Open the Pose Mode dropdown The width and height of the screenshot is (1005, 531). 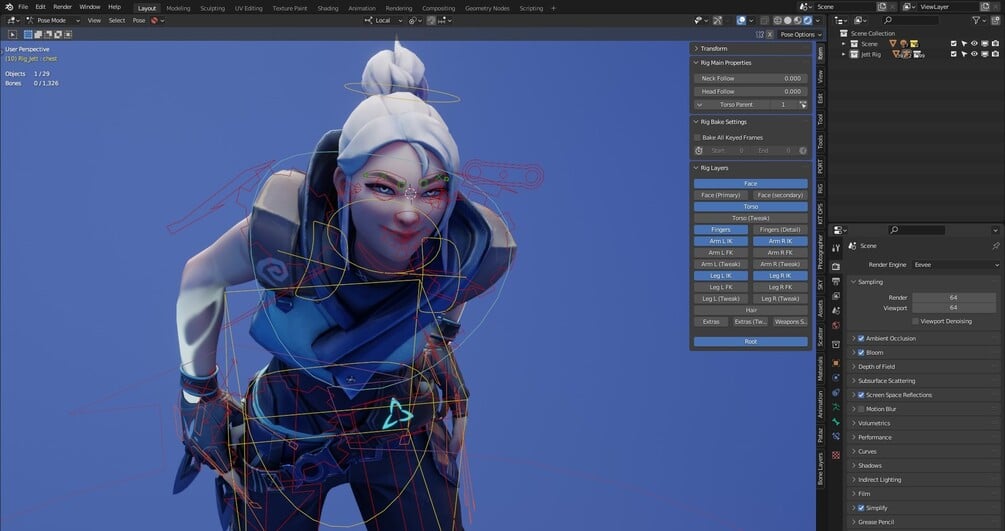53,21
